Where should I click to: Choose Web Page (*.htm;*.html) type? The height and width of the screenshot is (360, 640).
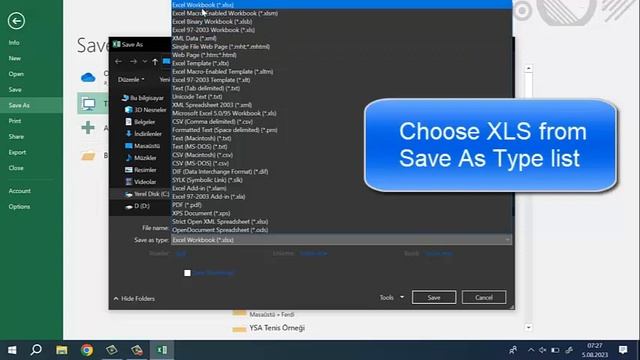(341, 55)
